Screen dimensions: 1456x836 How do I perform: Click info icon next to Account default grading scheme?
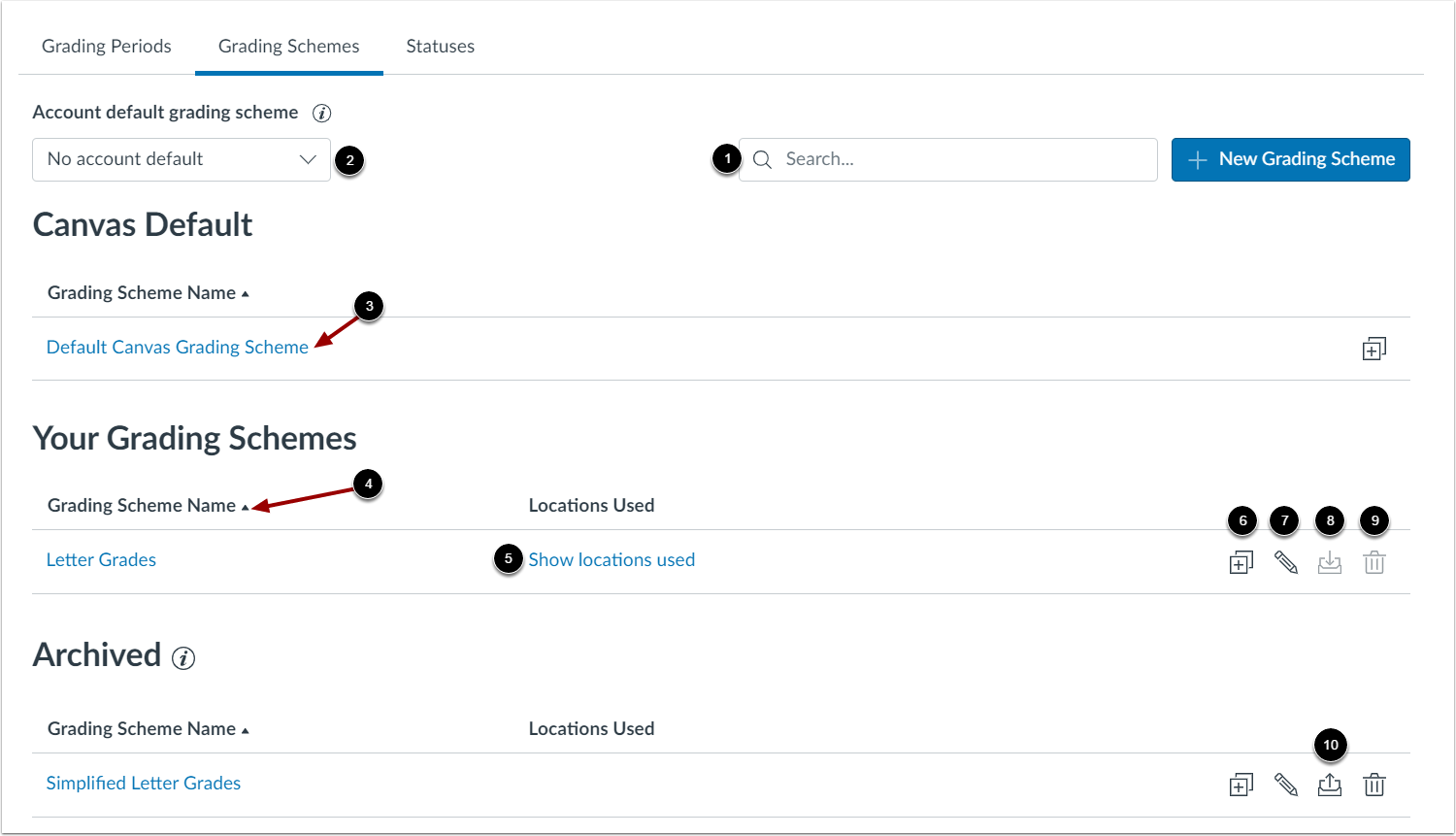point(322,114)
